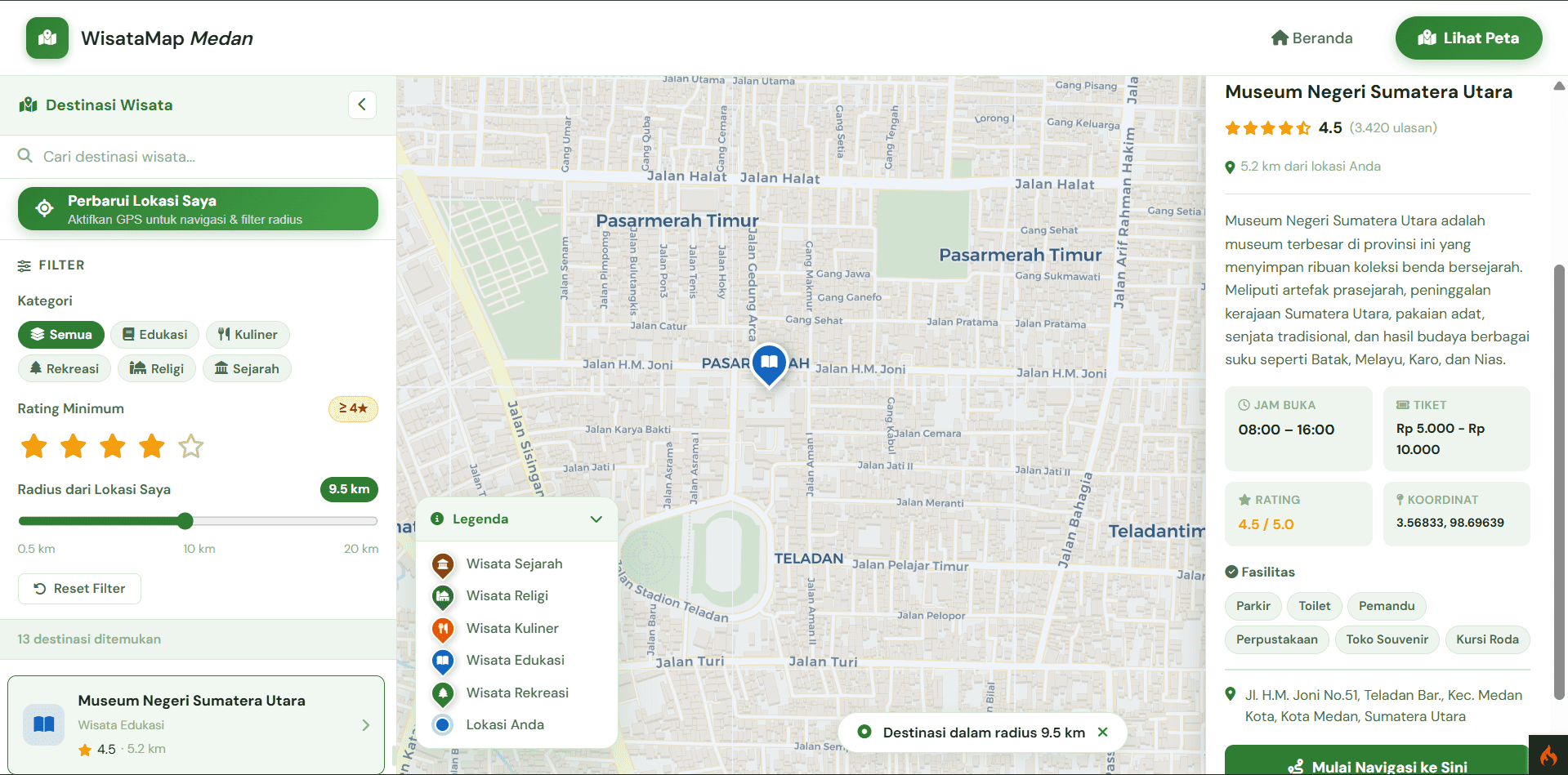Image resolution: width=1568 pixels, height=775 pixels.
Task: Click the green radius status dot
Action: [864, 733]
